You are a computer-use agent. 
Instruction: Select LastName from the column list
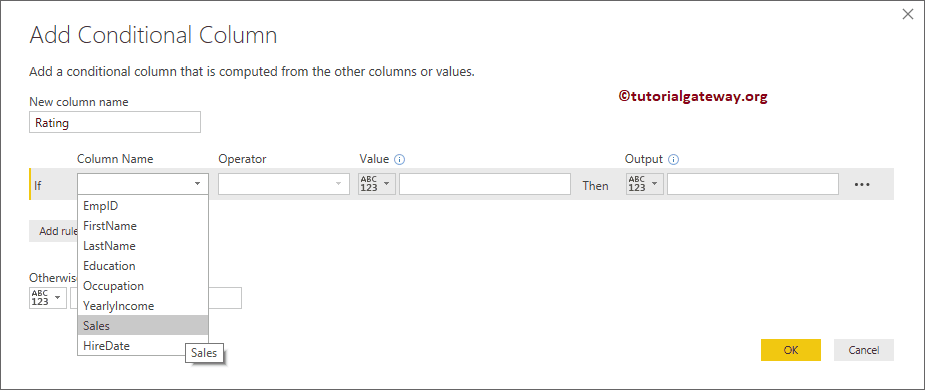pyautogui.click(x=143, y=246)
